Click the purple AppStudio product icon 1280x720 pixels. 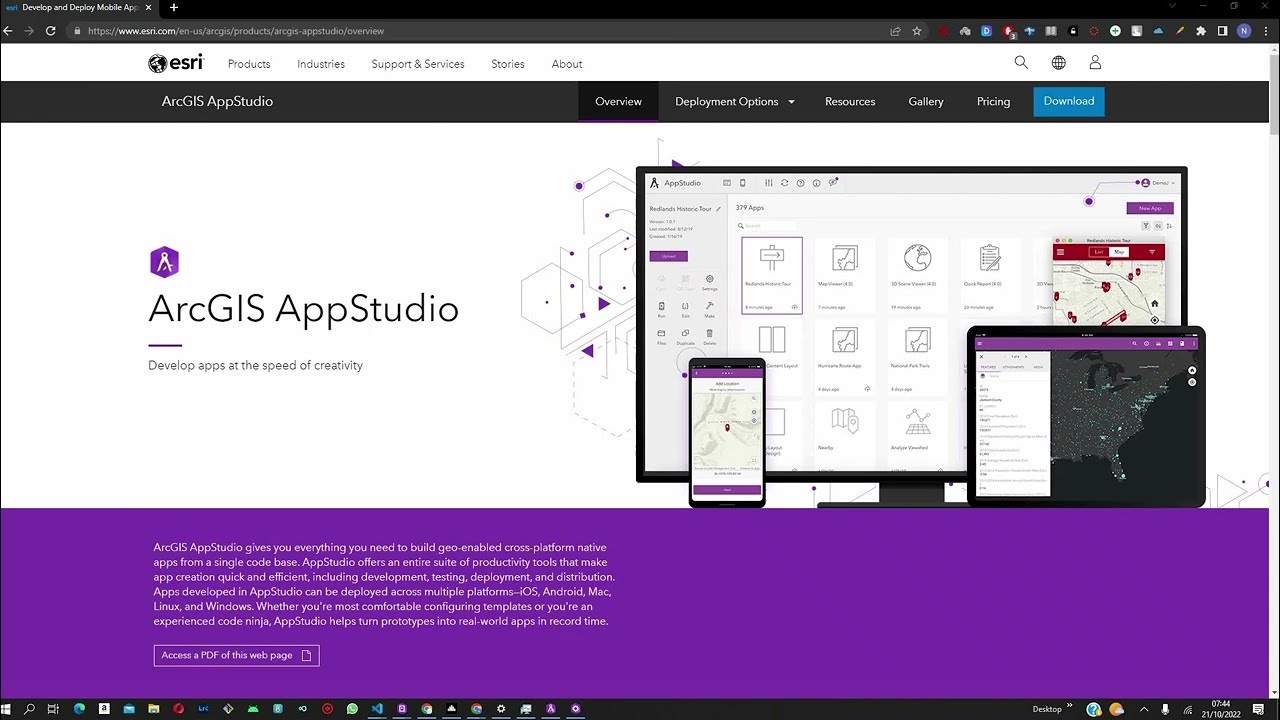(164, 262)
